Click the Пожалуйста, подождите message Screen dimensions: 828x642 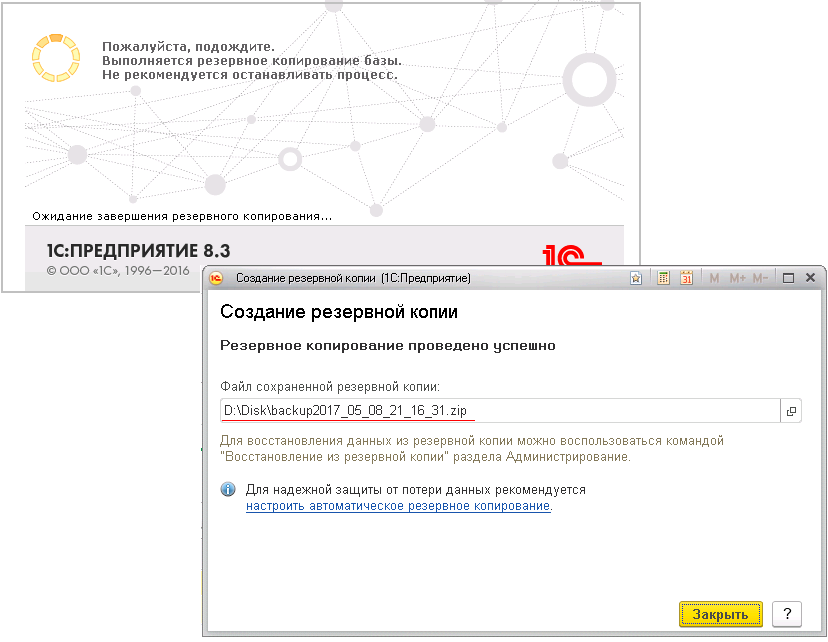188,46
